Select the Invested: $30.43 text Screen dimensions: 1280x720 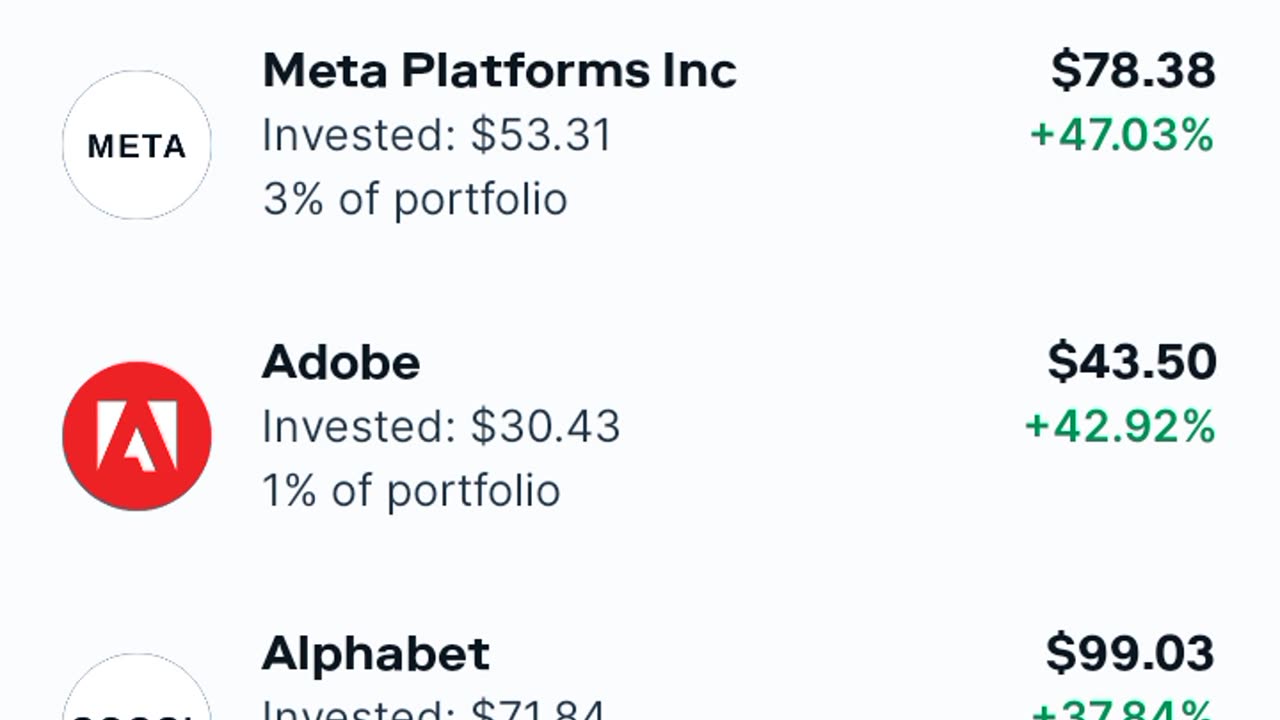point(441,427)
